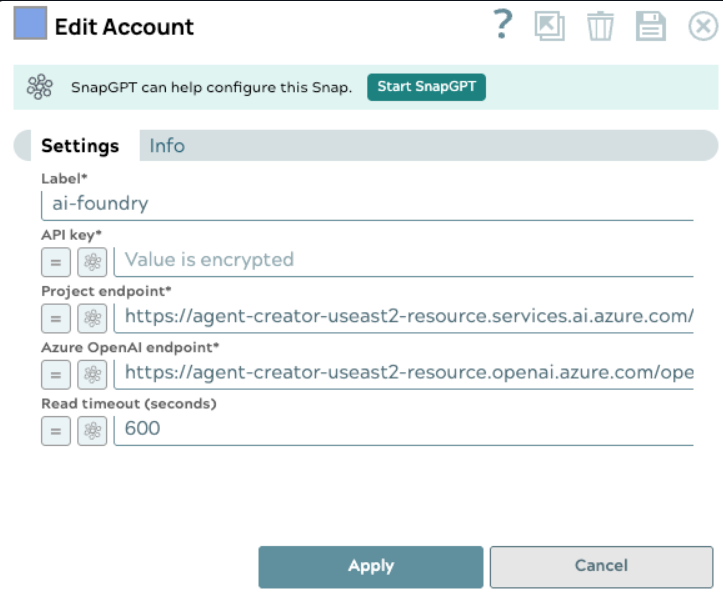
Task: Click 'SnapGPT can help configure this Snap.' text
Action: pyautogui.click(x=211, y=87)
